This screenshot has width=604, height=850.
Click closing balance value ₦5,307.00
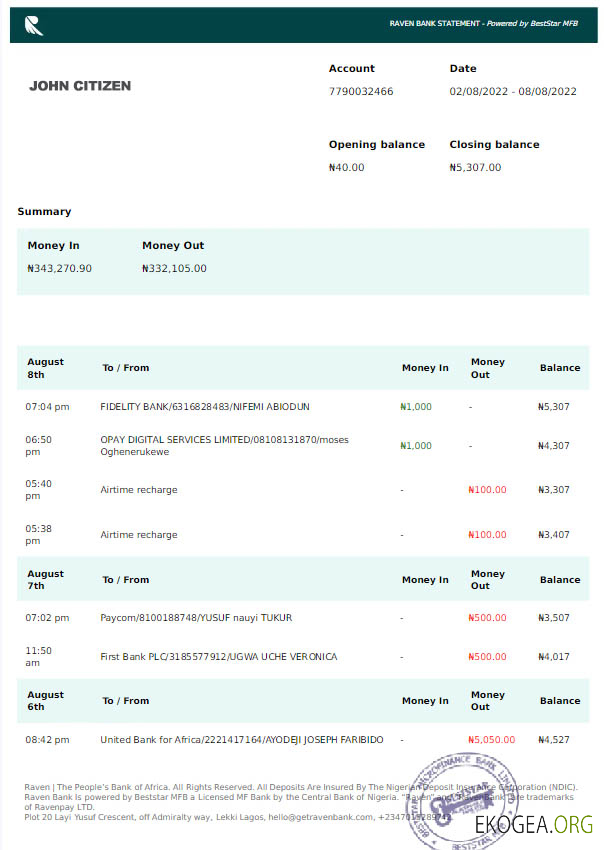(476, 168)
